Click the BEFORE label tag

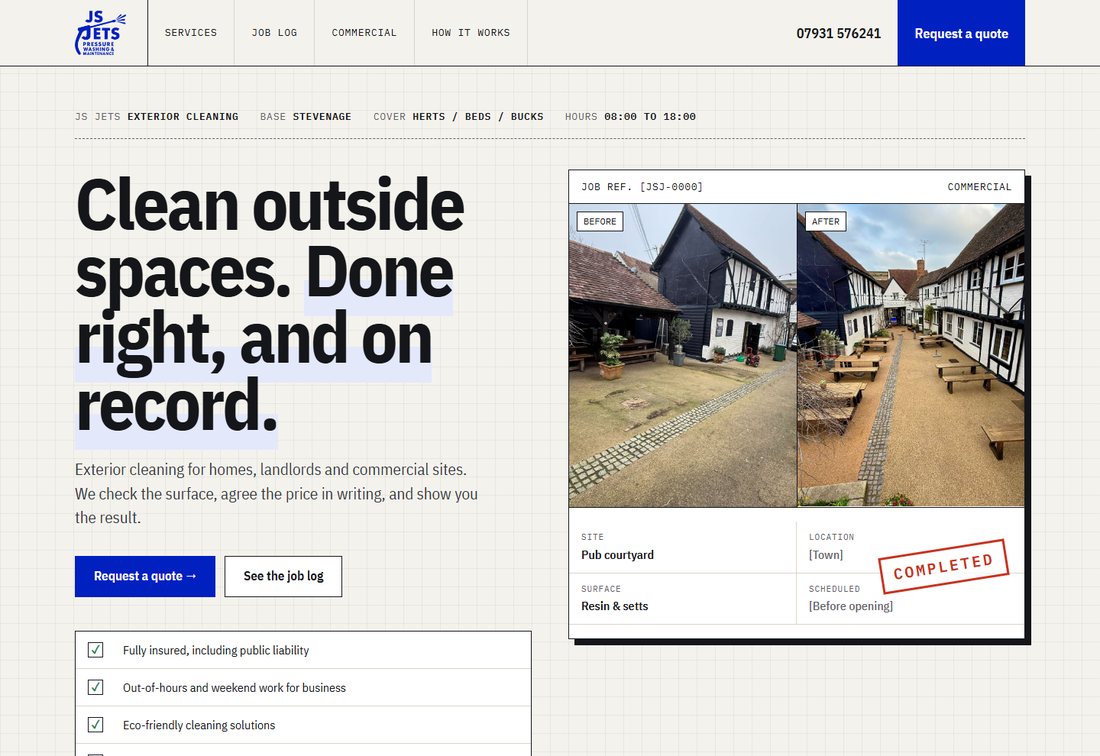point(600,222)
